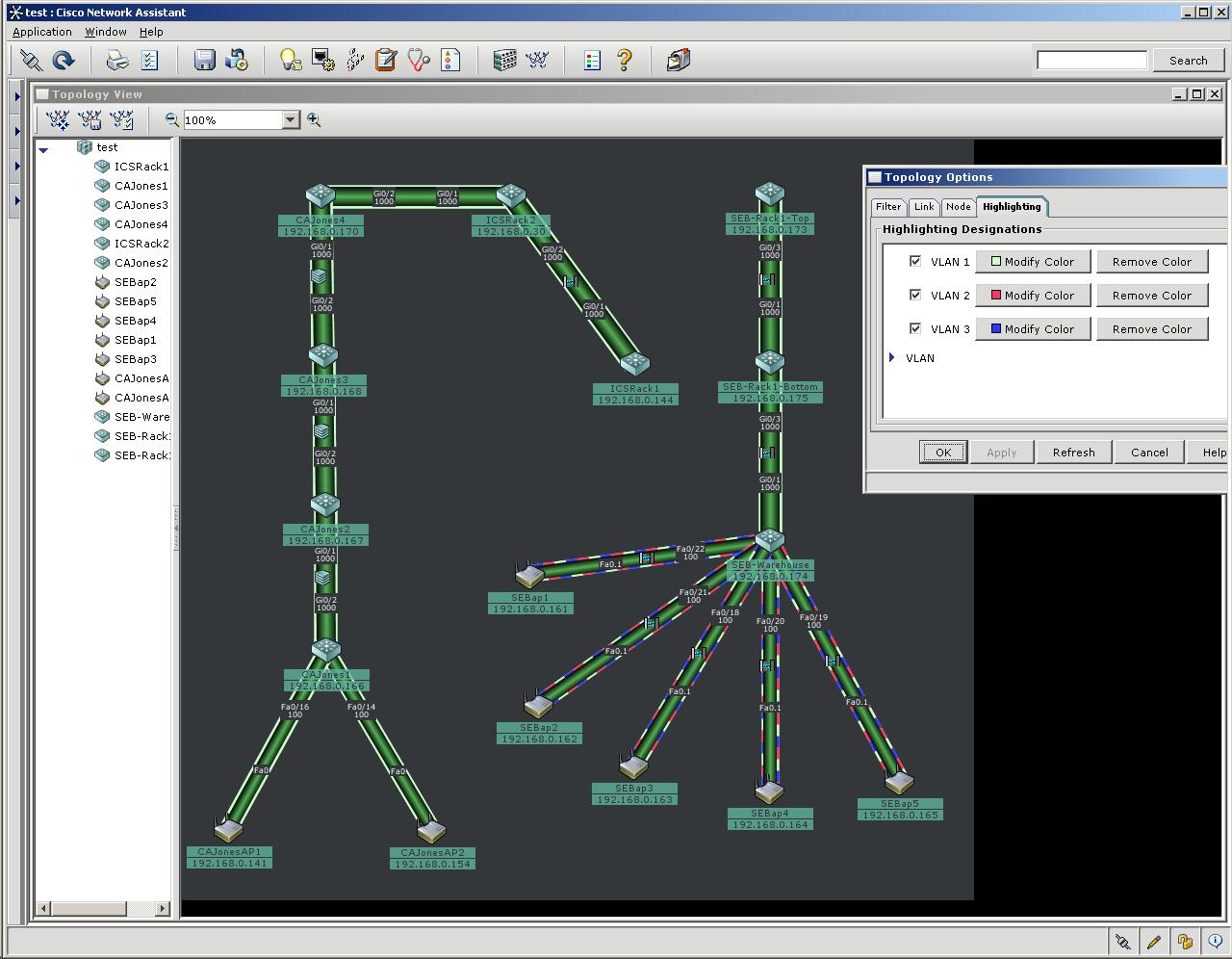This screenshot has height=959, width=1232.
Task: Open the Preferences checklist icon
Action: (150, 61)
